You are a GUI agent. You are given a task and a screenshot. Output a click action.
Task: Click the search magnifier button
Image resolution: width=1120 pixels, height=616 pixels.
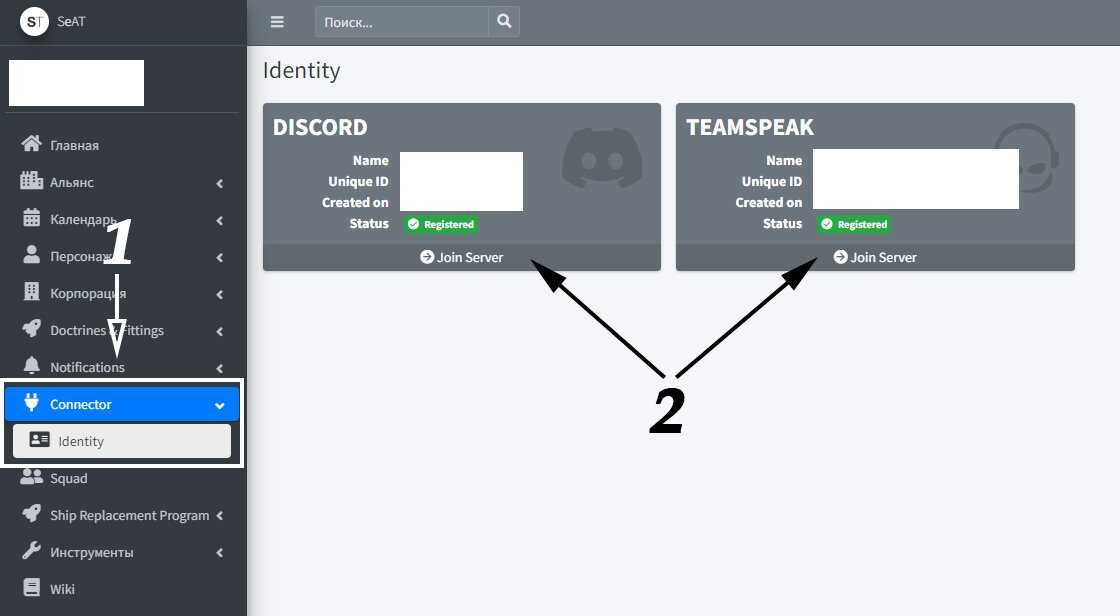[x=504, y=21]
